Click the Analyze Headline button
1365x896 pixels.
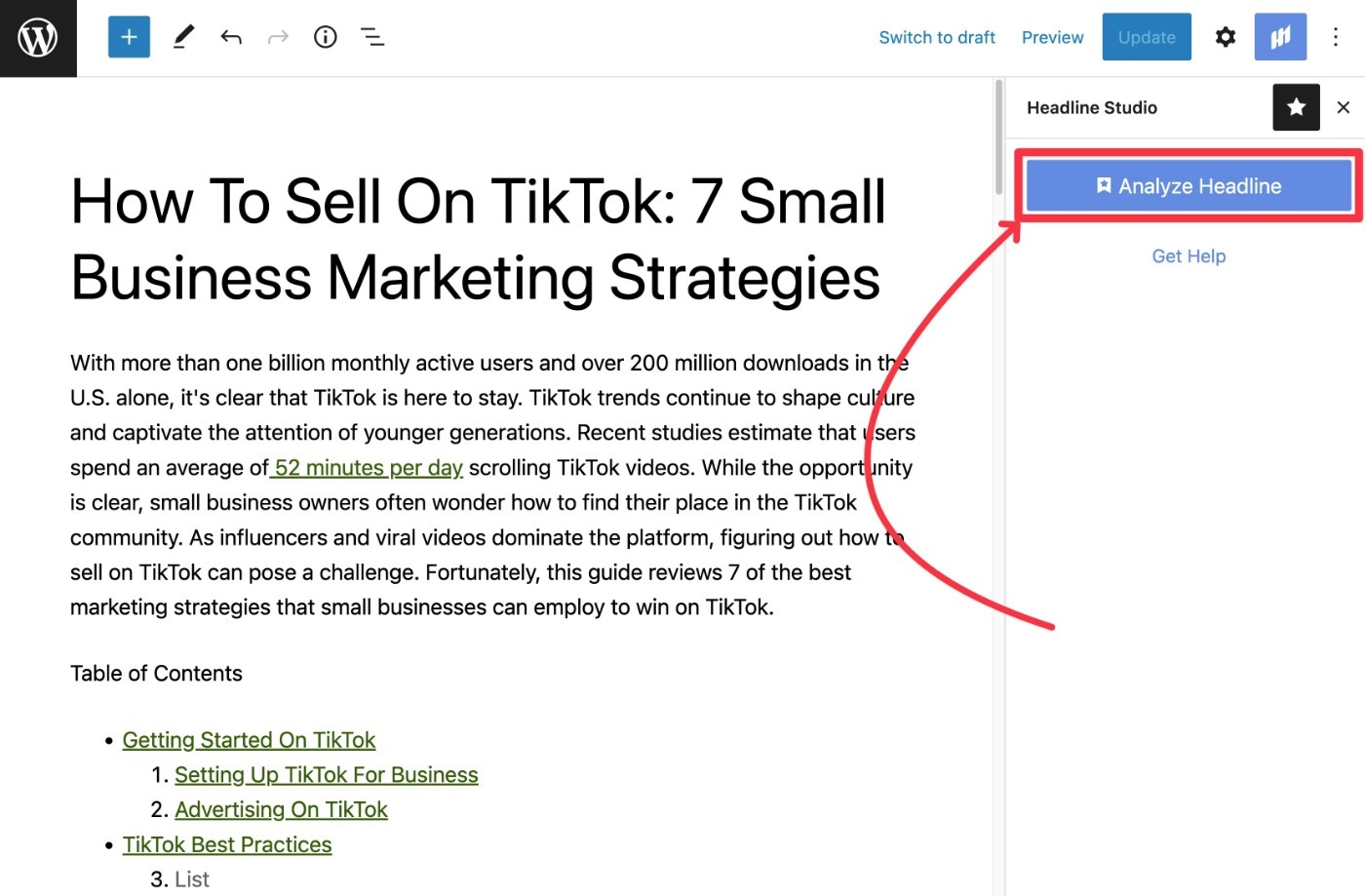click(x=1189, y=185)
